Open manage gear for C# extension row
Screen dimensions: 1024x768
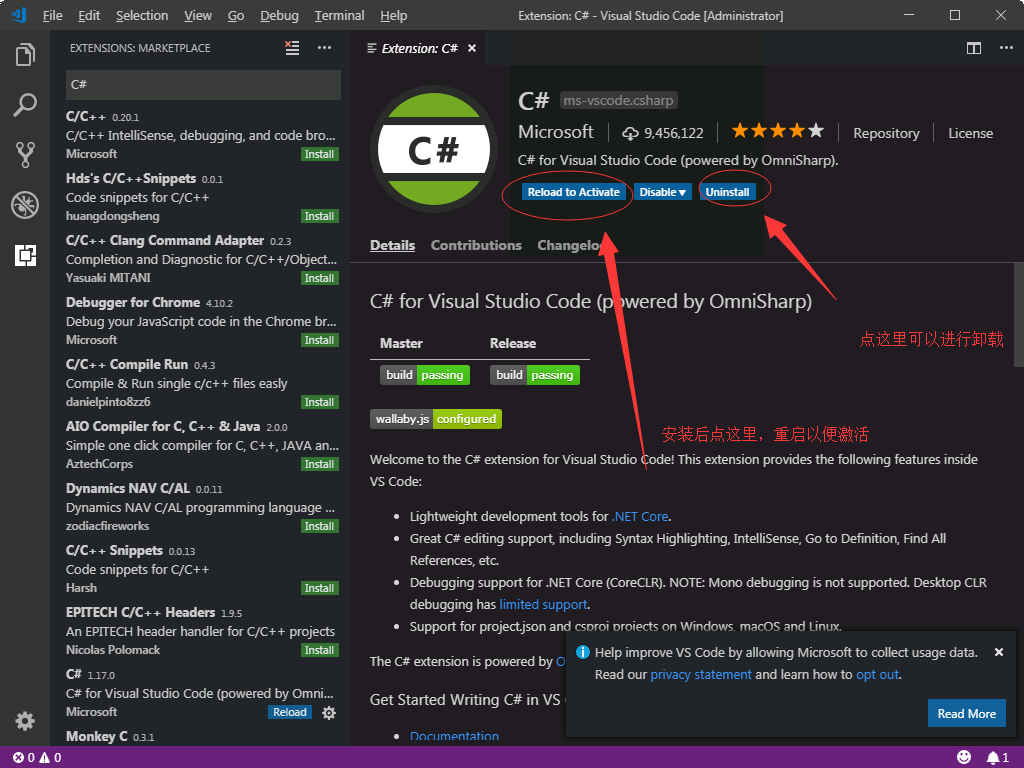point(329,712)
